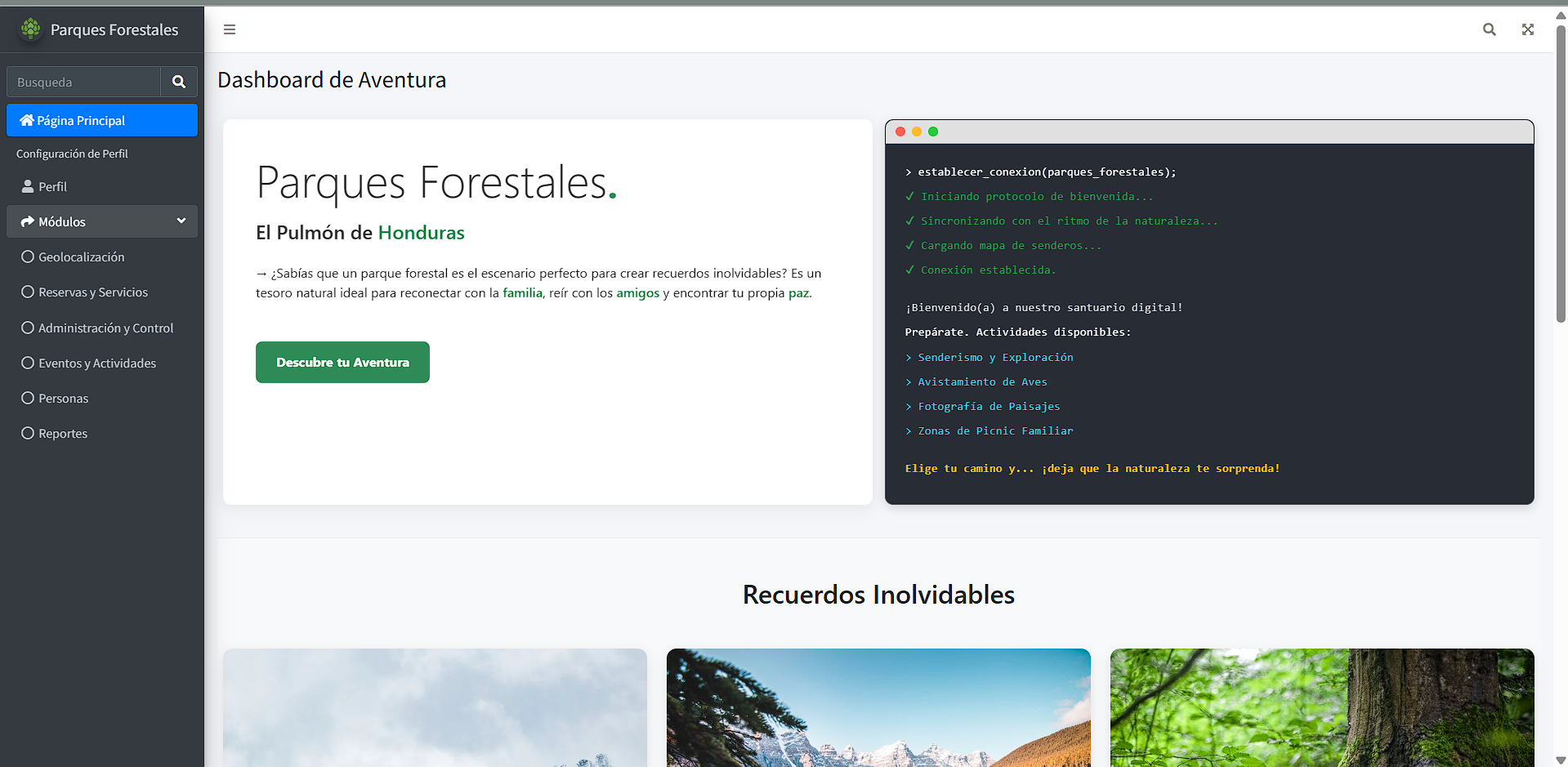This screenshot has height=767, width=1568.
Task: Select the Personas sidebar item
Action: 63,398
